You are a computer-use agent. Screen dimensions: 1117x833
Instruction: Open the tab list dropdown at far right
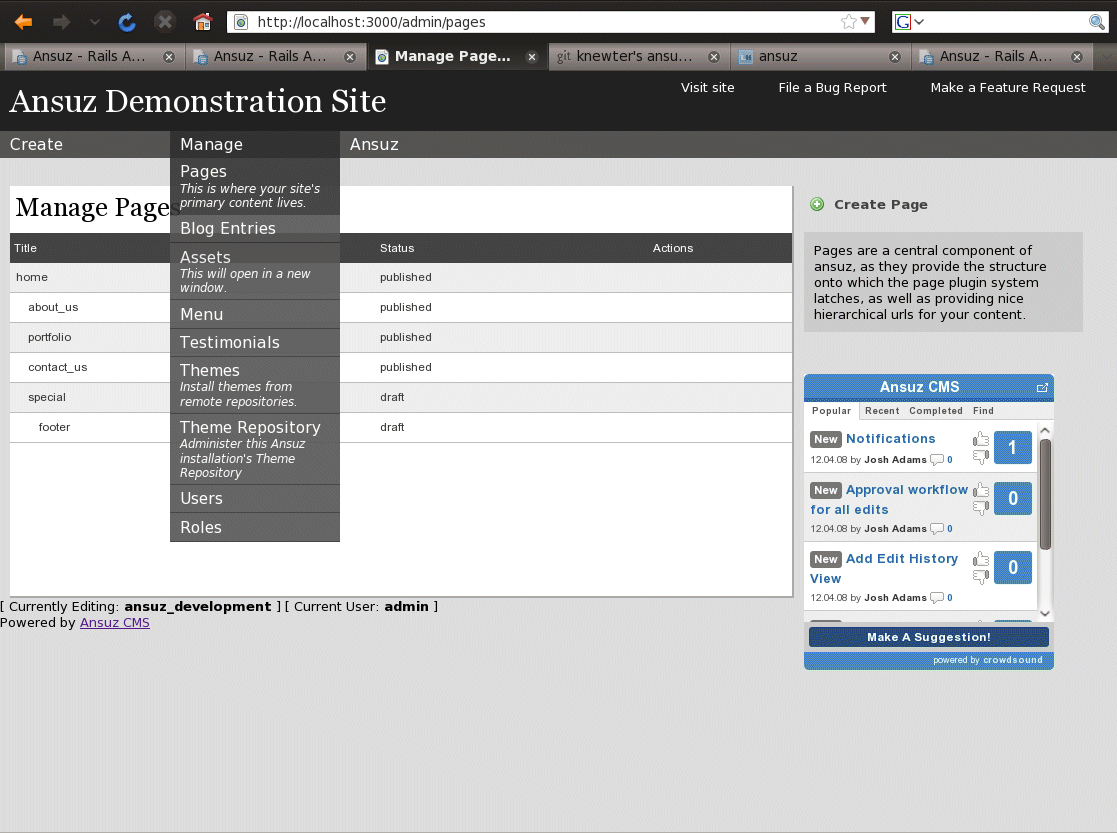tap(1106, 57)
